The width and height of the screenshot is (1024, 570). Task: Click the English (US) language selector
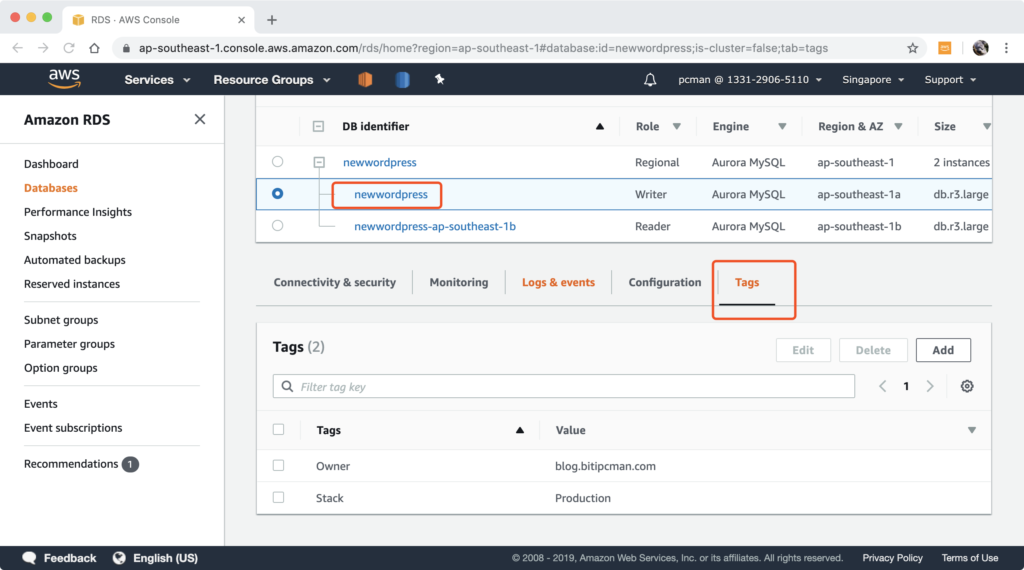(x=165, y=558)
